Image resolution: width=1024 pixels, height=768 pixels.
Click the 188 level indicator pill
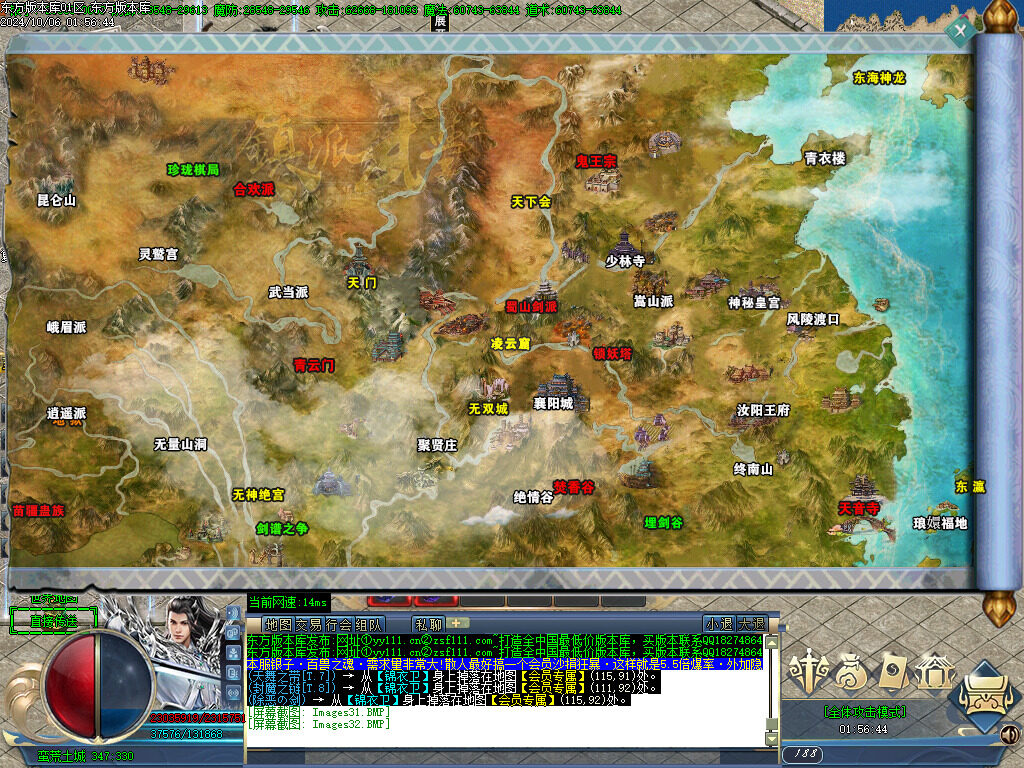pyautogui.click(x=803, y=754)
